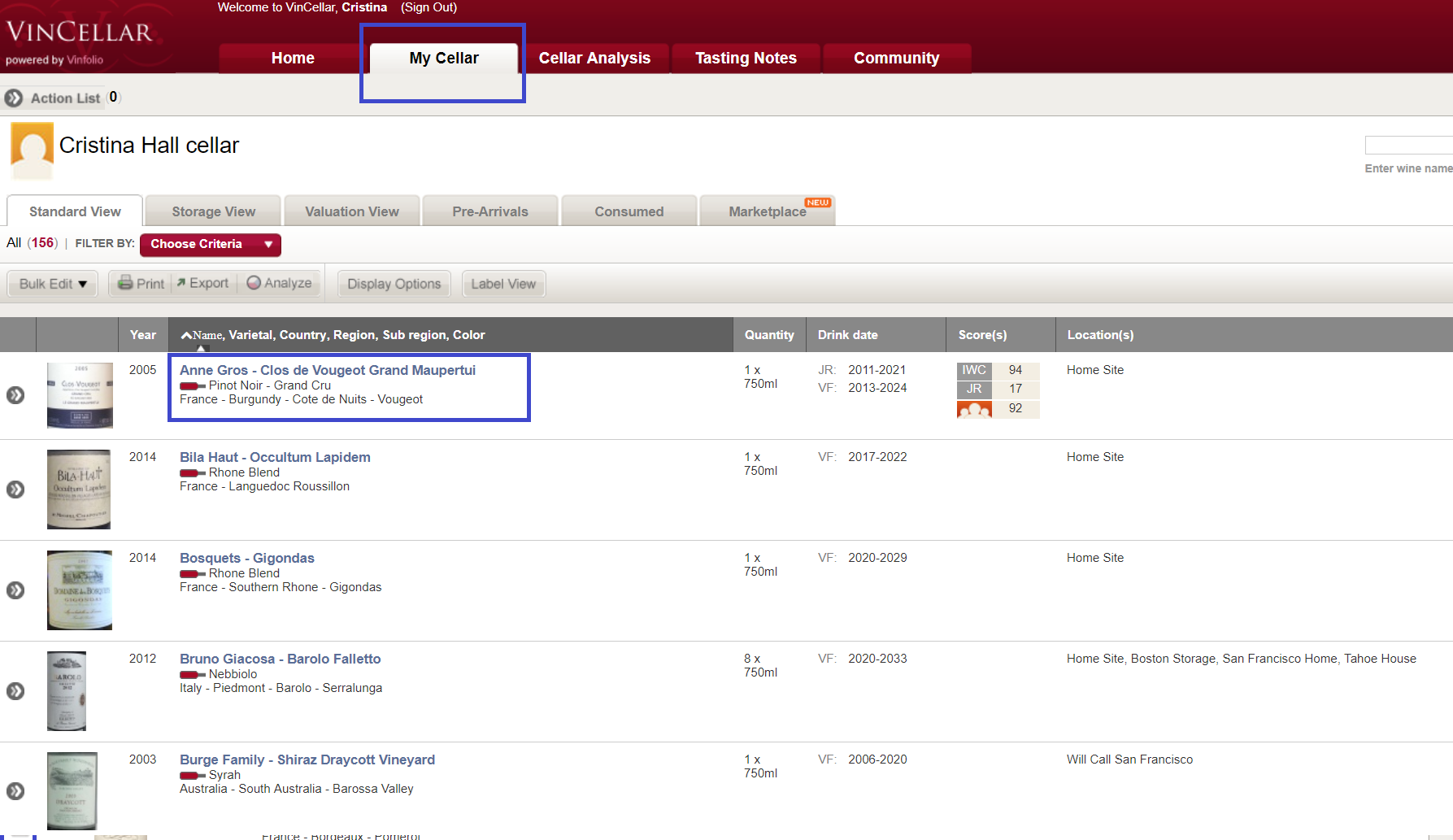Open Bila Haut Occultum Lapidem link
Screen dimensions: 1453x840
click(x=275, y=457)
